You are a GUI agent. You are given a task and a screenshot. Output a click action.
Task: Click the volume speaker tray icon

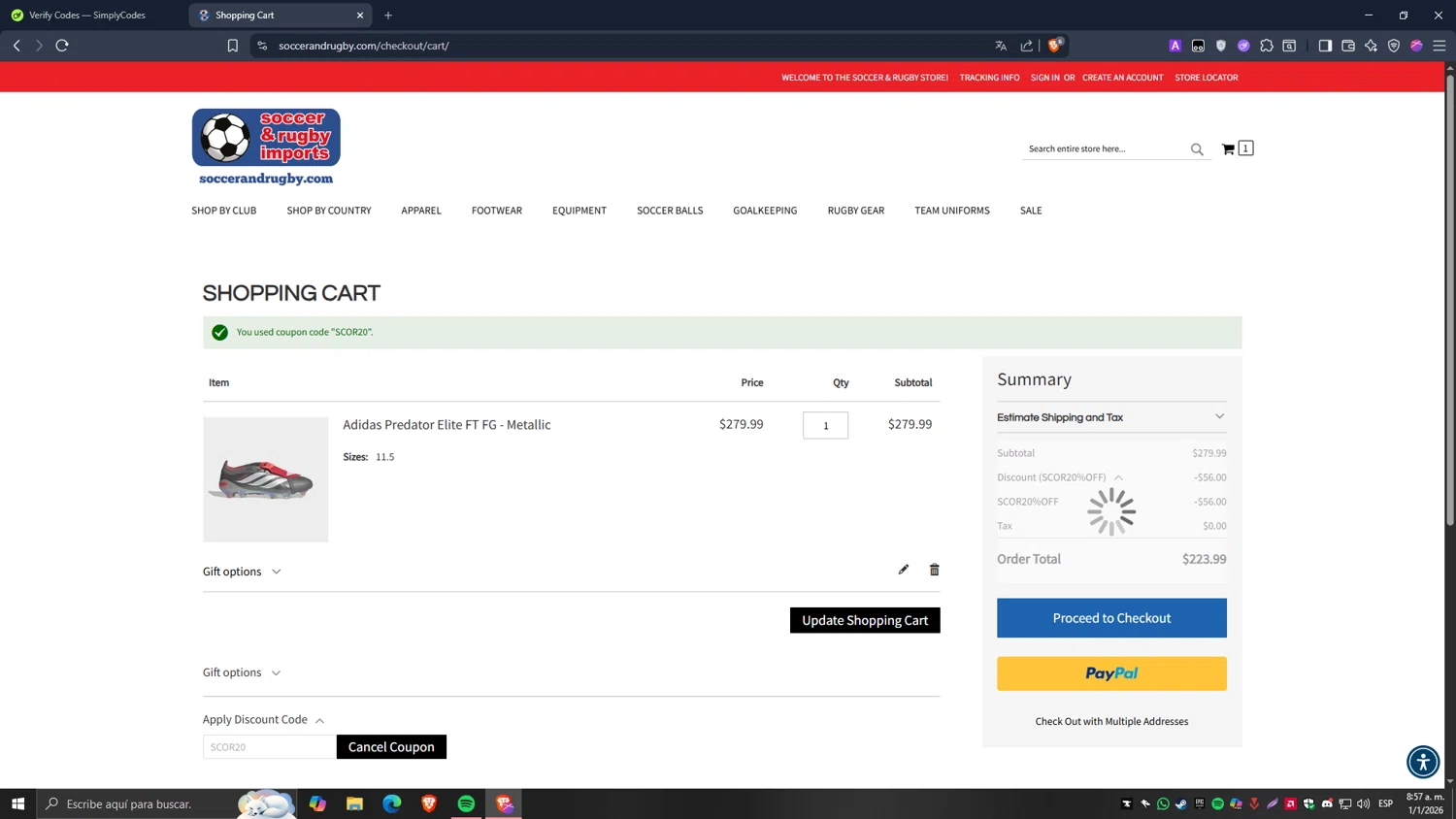point(1364,803)
